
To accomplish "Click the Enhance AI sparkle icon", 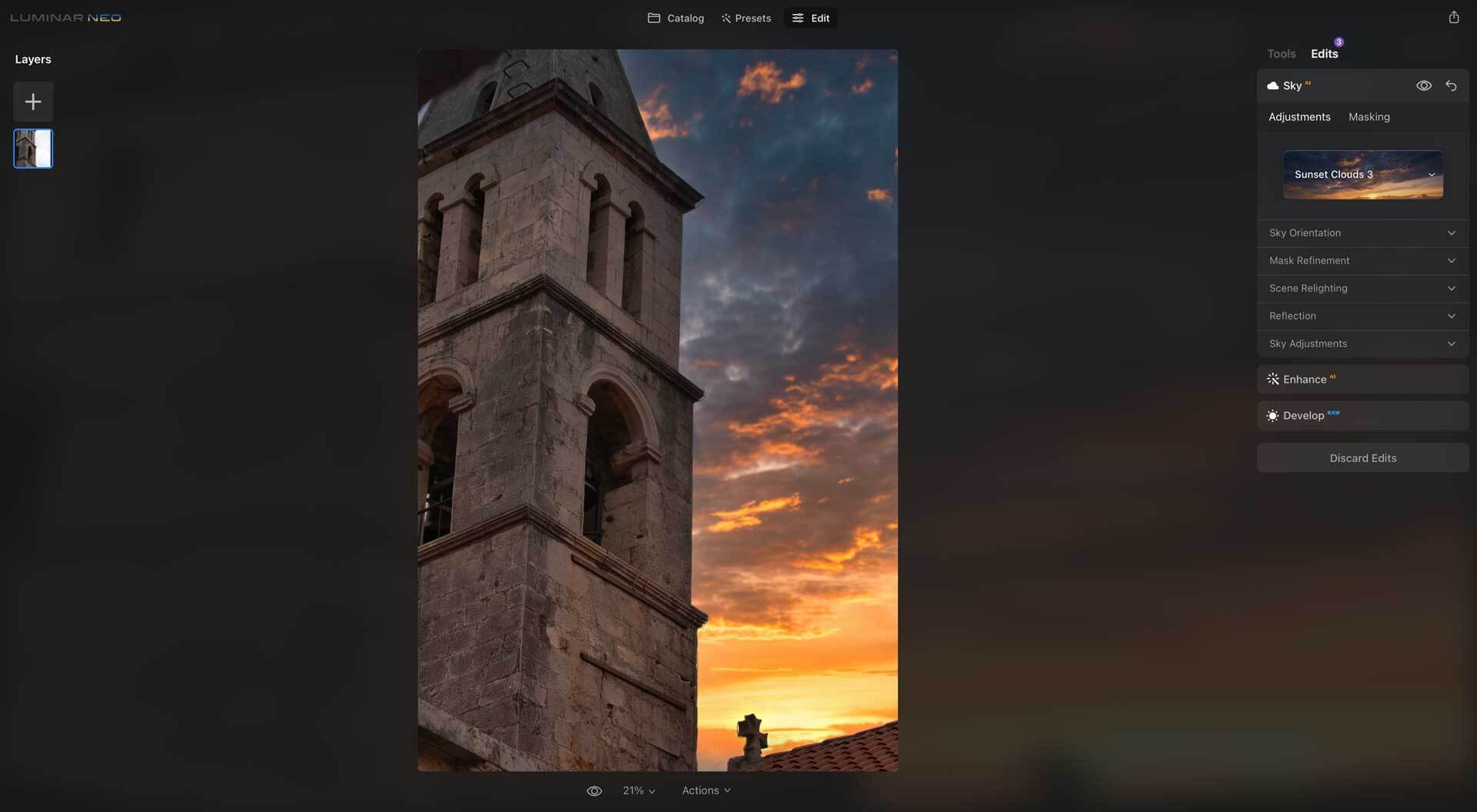I will click(1273, 380).
